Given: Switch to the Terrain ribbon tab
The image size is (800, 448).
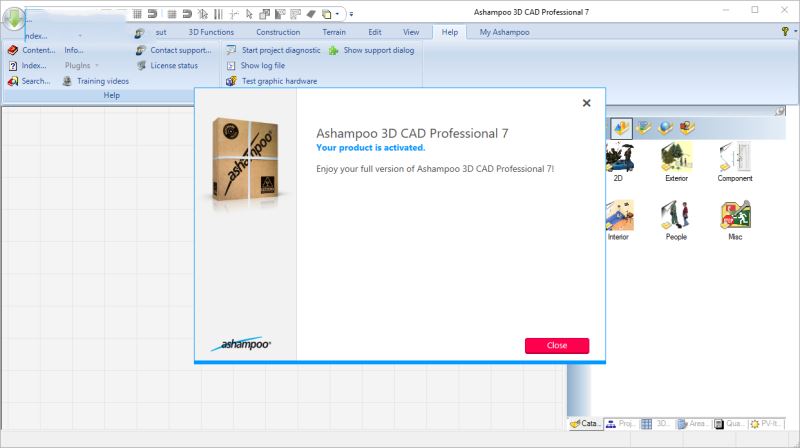Looking at the screenshot, I should tap(334, 32).
